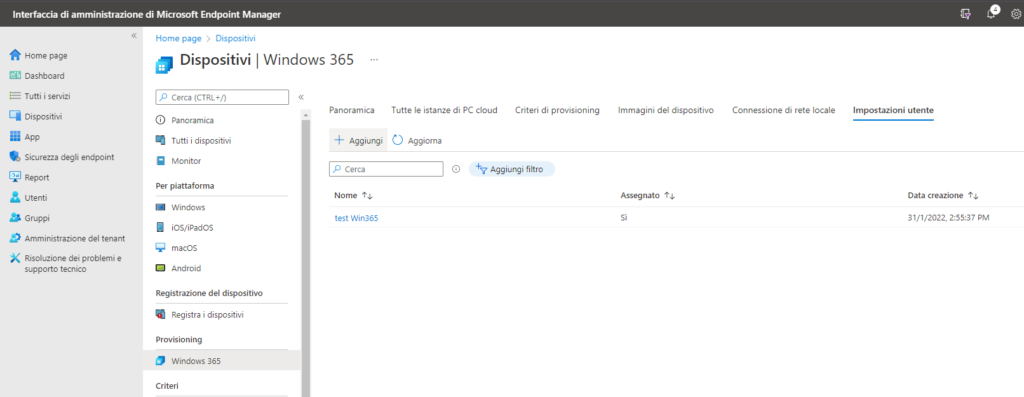Click the Aggiorna refresh button

[x=417, y=140]
